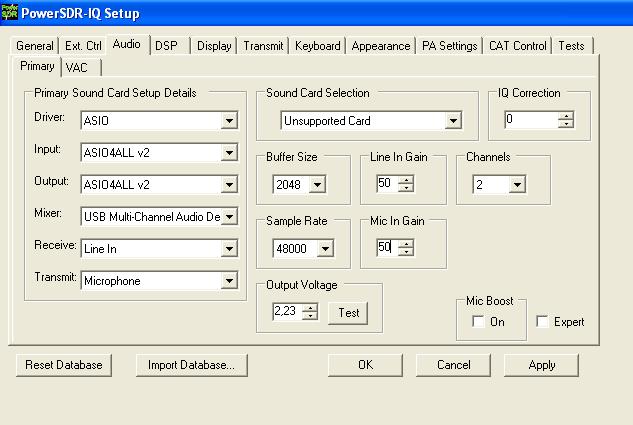Click the Test output voltage button

pos(348,312)
